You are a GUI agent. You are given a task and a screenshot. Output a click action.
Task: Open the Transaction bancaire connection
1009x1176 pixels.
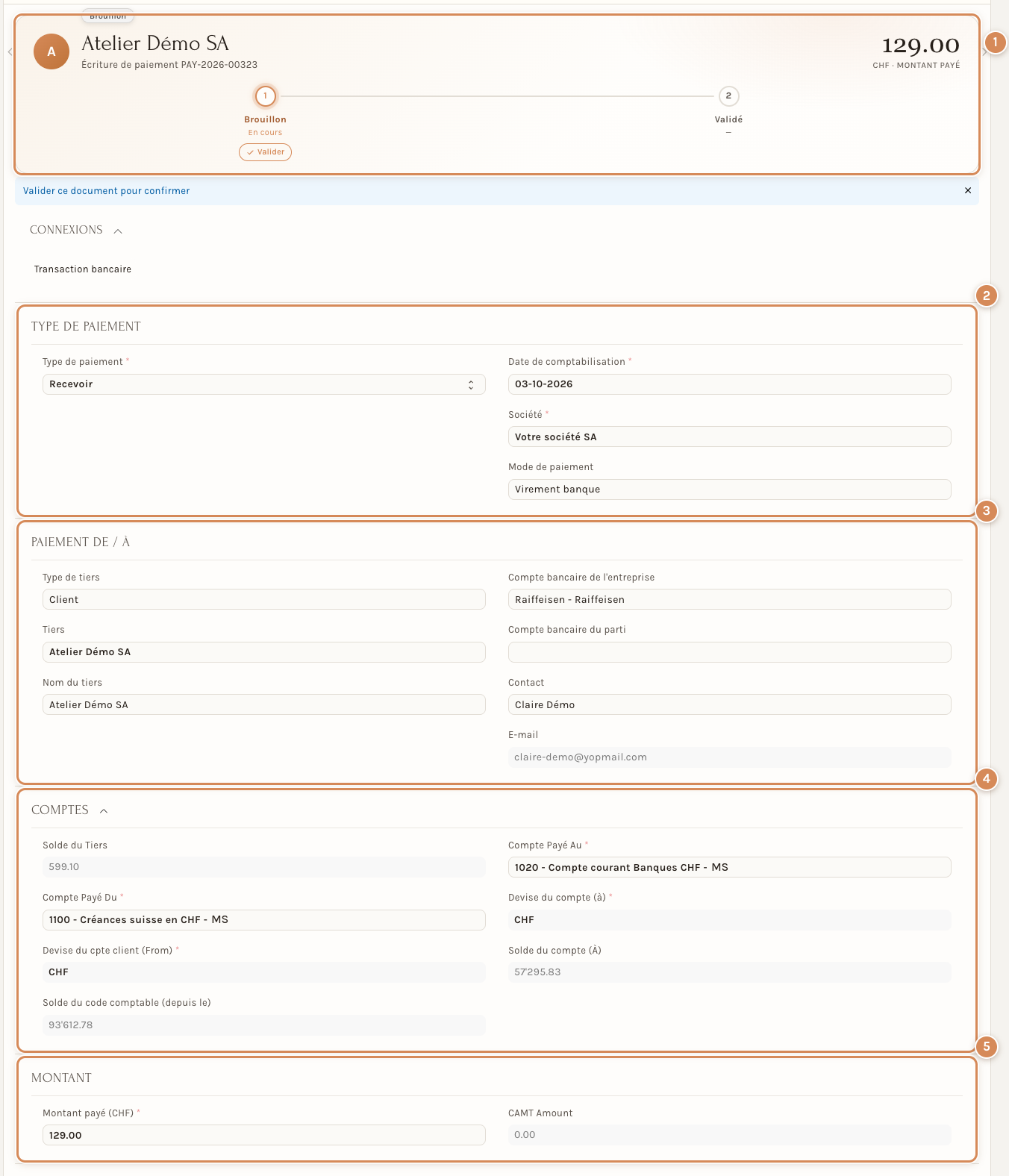pyautogui.click(x=83, y=269)
